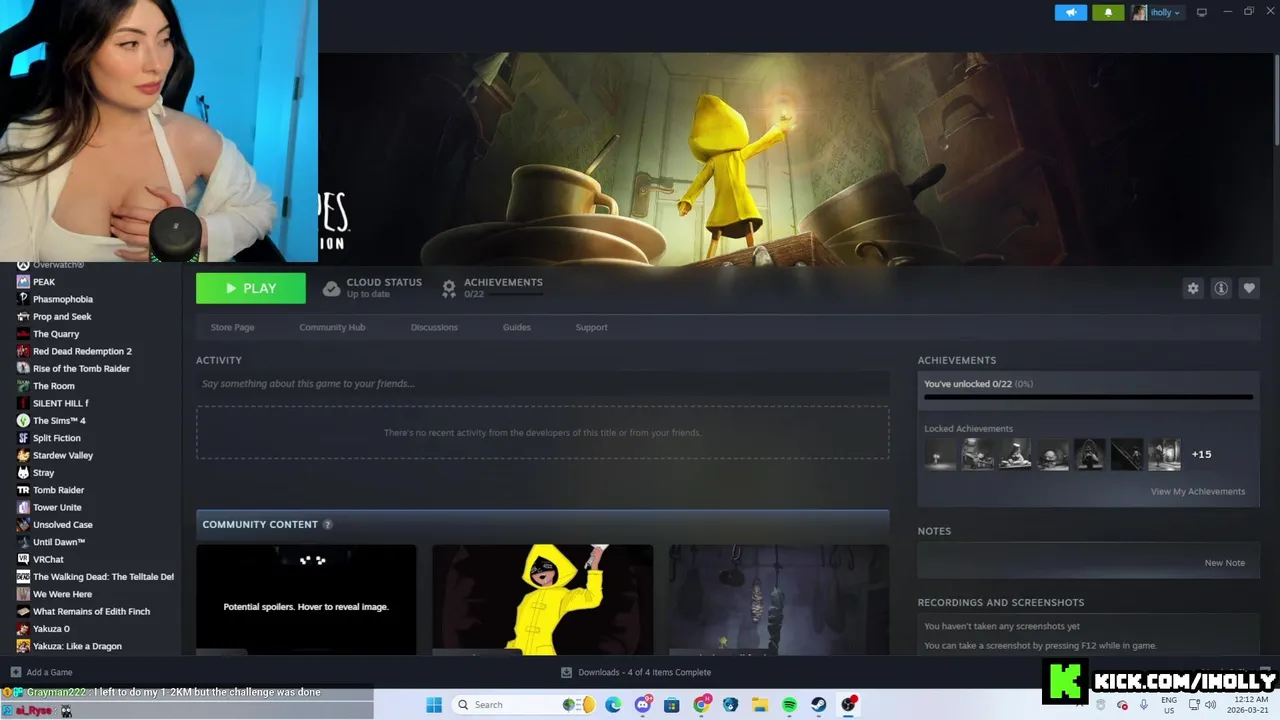The height and width of the screenshot is (720, 1280).
Task: Click Split Fiction game icon
Action: pos(23,438)
